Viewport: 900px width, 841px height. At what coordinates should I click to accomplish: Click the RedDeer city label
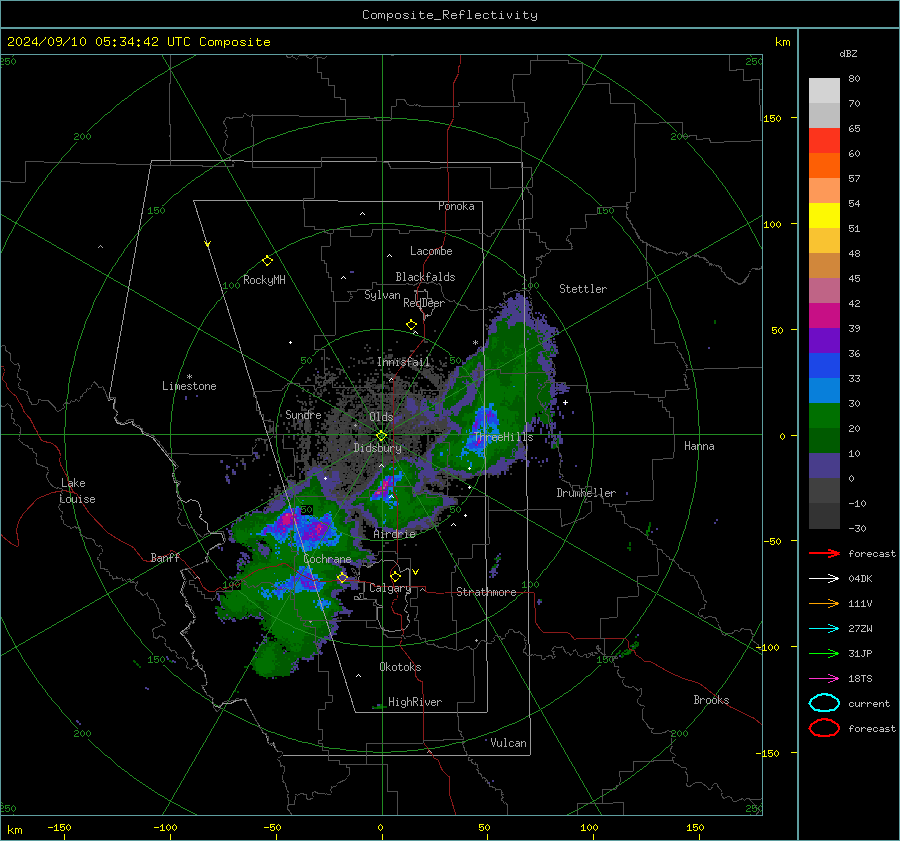click(x=424, y=303)
